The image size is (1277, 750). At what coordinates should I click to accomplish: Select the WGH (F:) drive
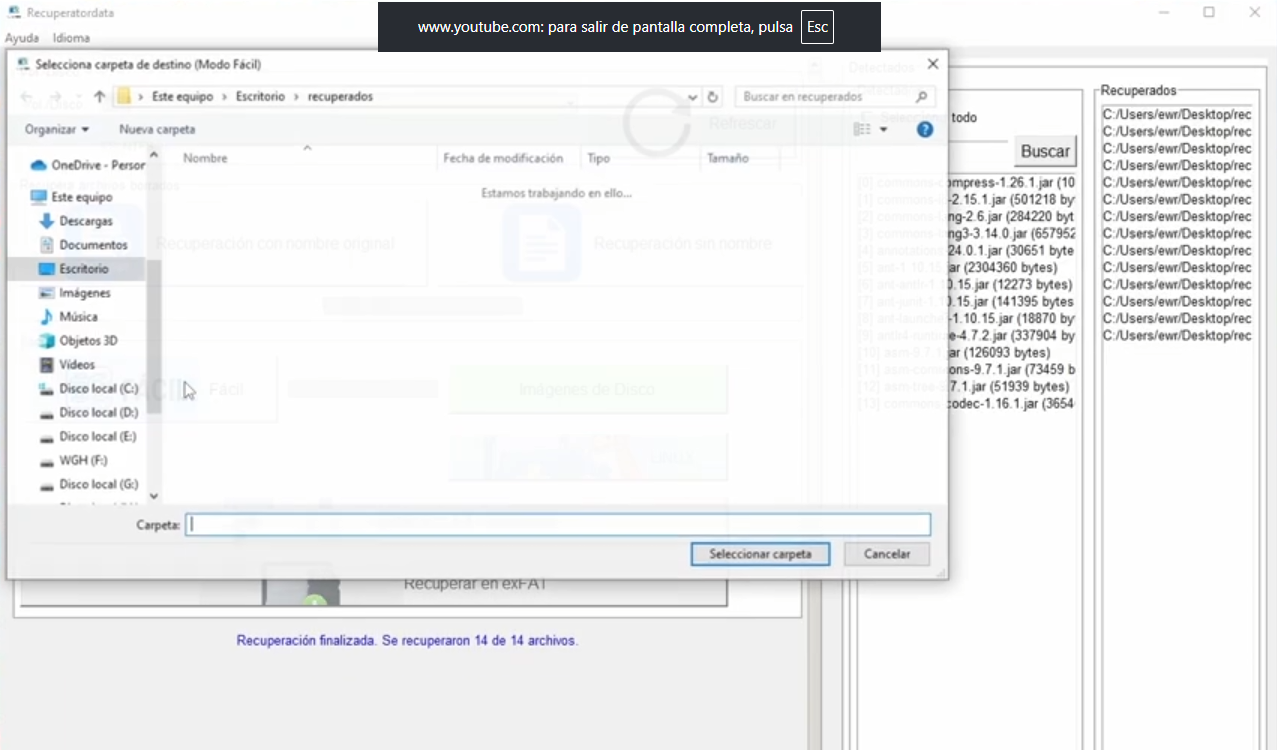point(83,461)
